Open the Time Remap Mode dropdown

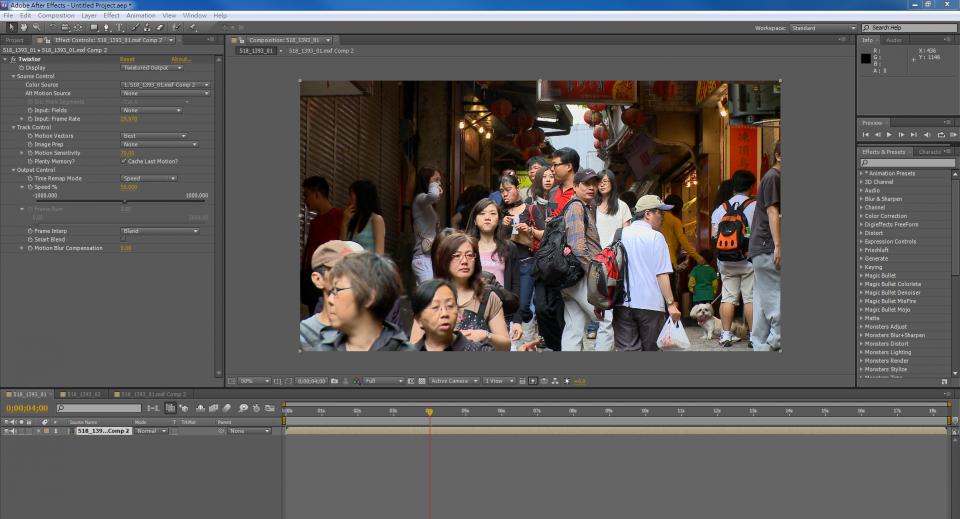(x=148, y=178)
